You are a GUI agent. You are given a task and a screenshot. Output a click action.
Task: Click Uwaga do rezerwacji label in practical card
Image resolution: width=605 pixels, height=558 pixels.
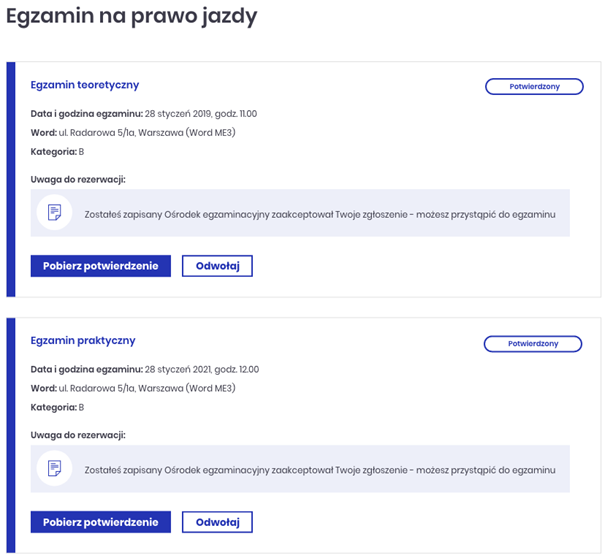pyautogui.click(x=78, y=435)
